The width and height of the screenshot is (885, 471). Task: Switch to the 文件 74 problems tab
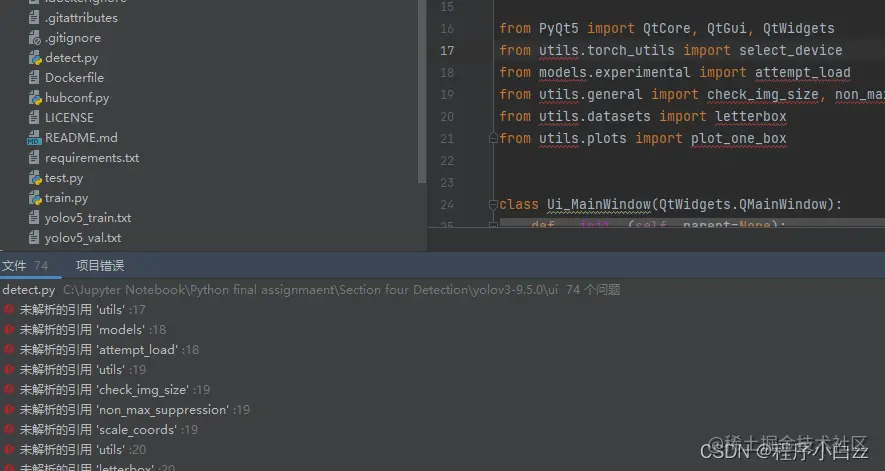click(x=25, y=265)
